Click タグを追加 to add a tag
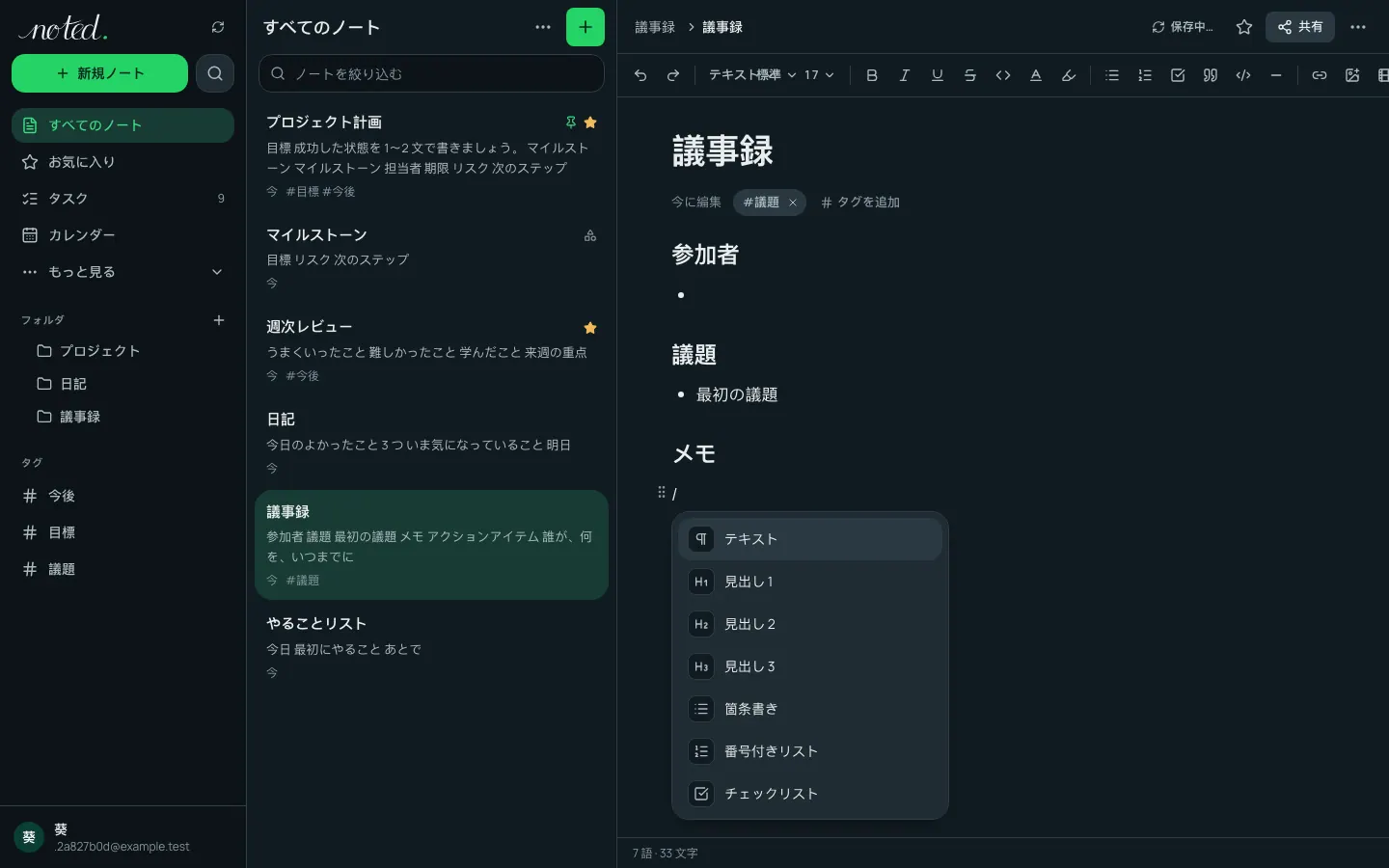Viewport: 1389px width, 868px height. [860, 203]
